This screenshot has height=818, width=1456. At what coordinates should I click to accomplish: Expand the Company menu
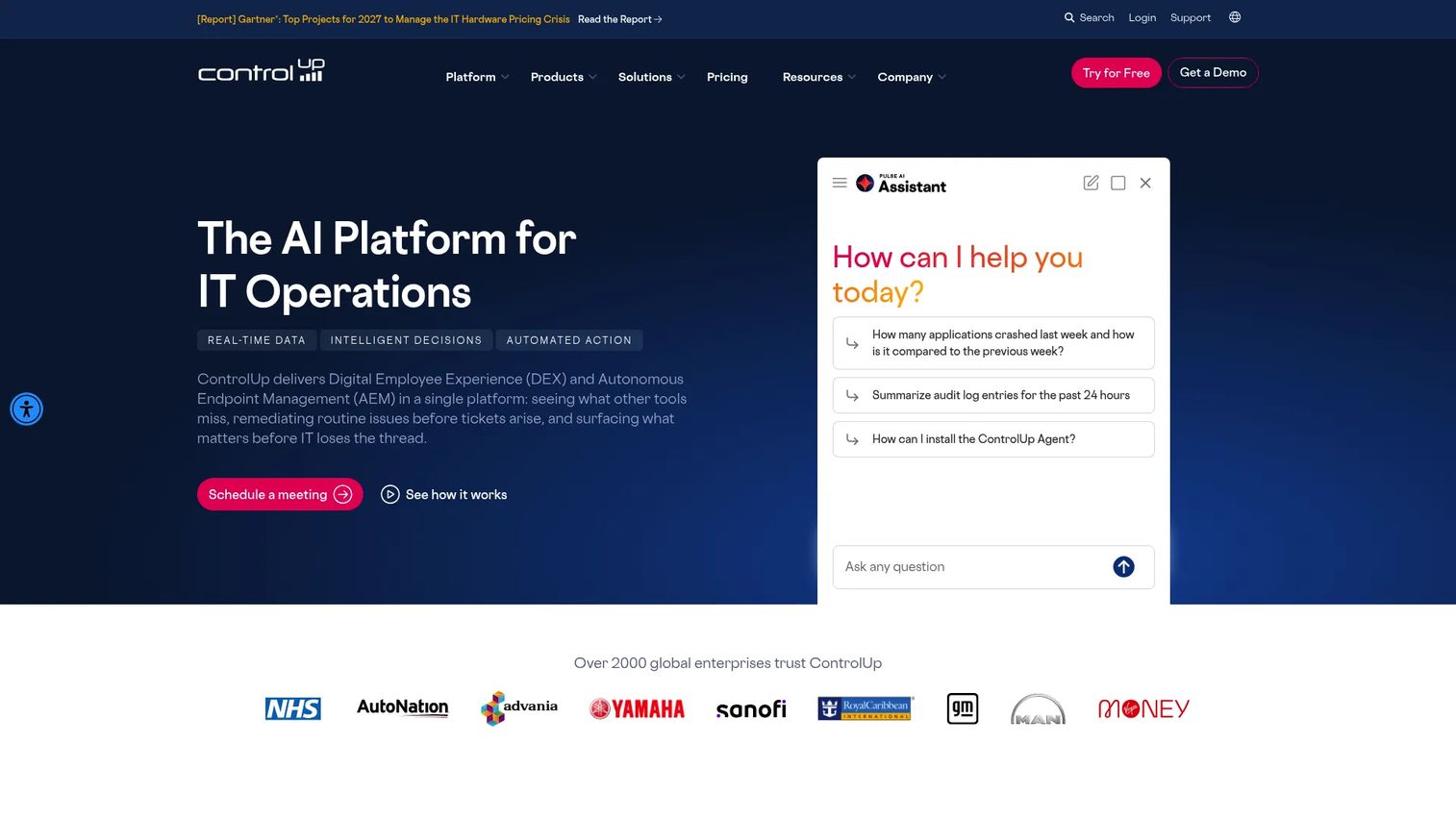tap(912, 77)
